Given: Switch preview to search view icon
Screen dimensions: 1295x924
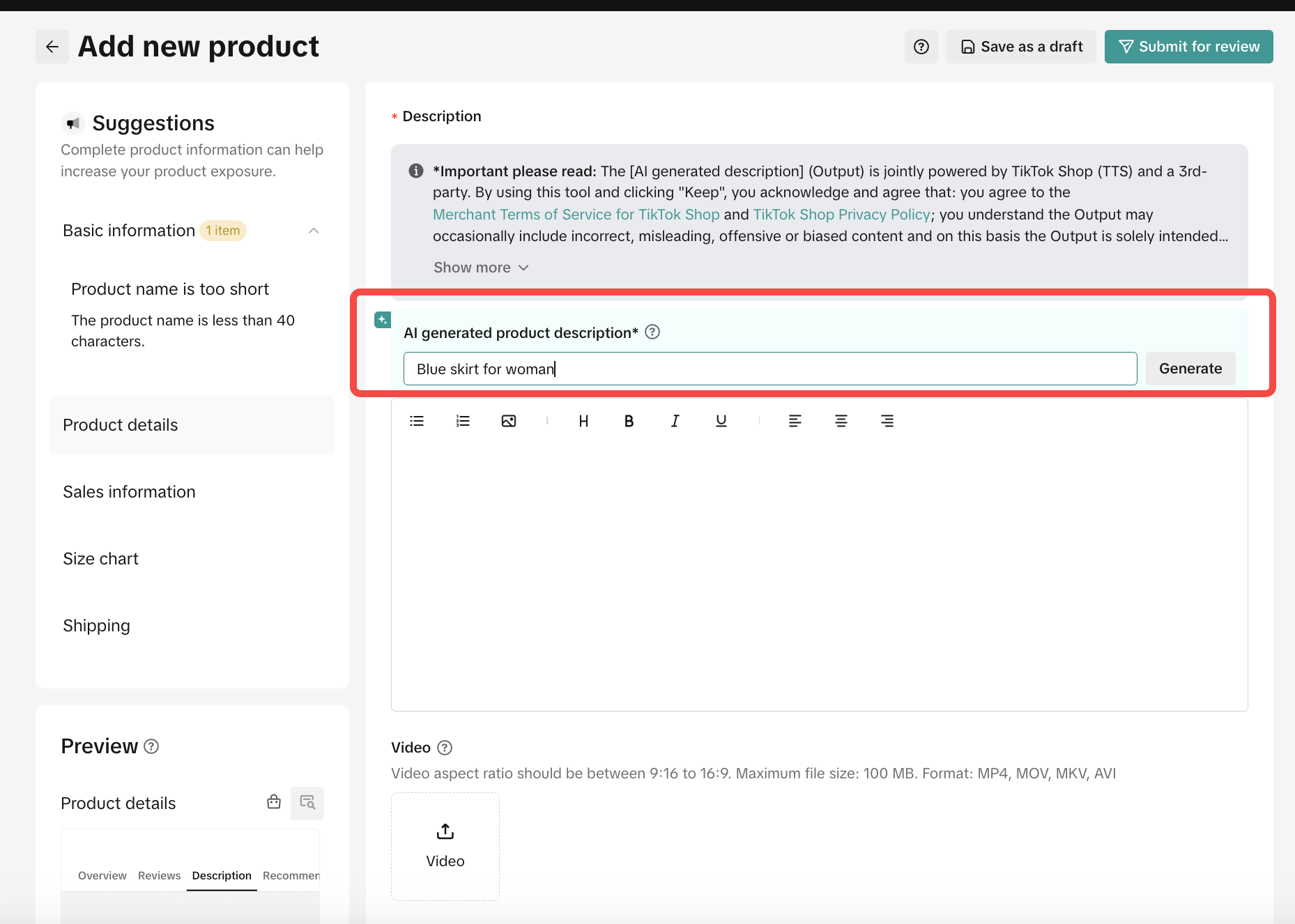Looking at the screenshot, I should click(x=307, y=803).
